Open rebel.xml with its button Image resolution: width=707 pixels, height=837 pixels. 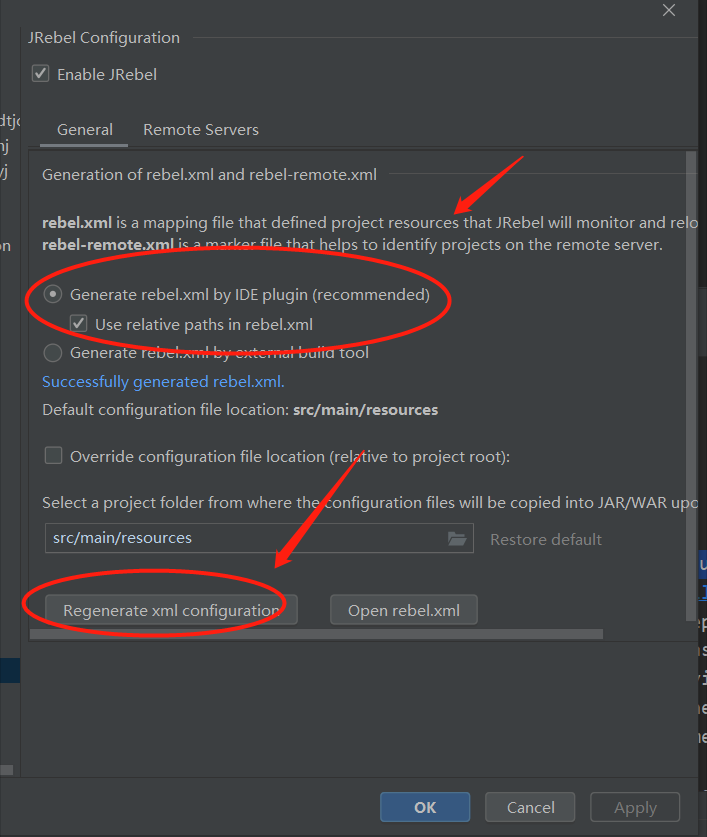[x=403, y=608]
